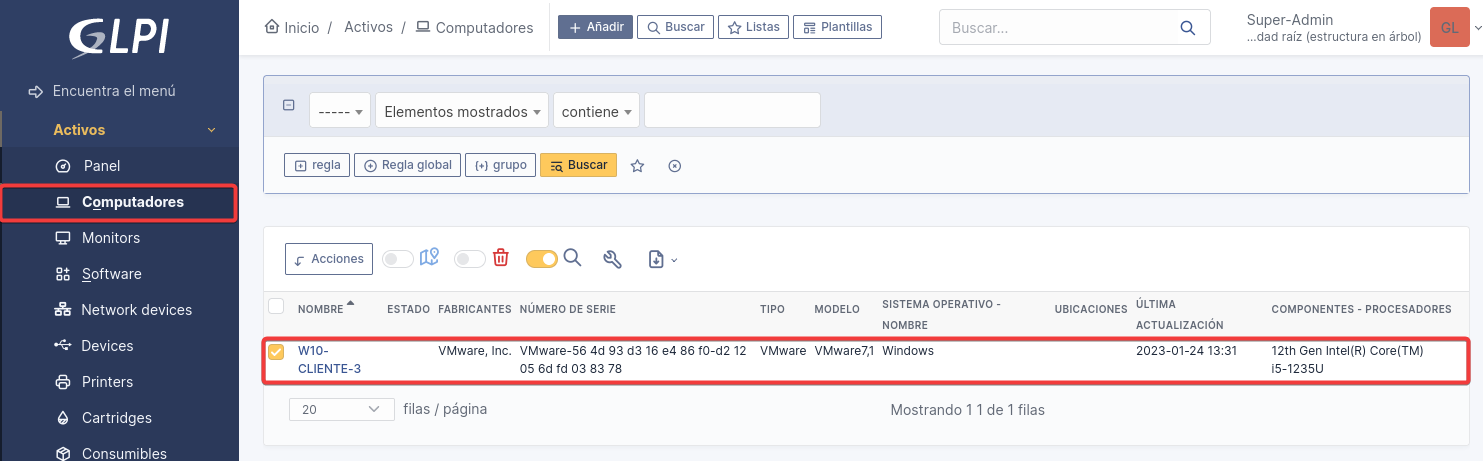
Task: Open the 'contiene' operator dropdown
Action: 597,112
